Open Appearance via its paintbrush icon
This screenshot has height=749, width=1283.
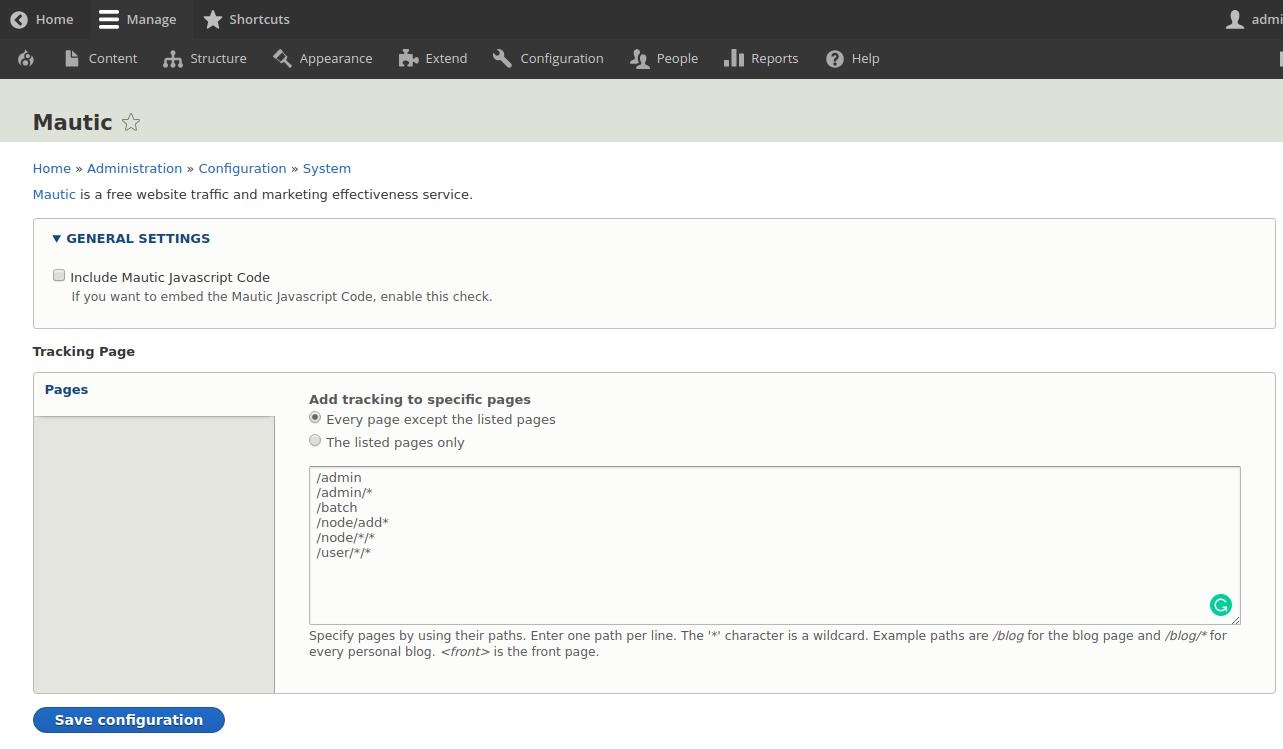[281, 58]
